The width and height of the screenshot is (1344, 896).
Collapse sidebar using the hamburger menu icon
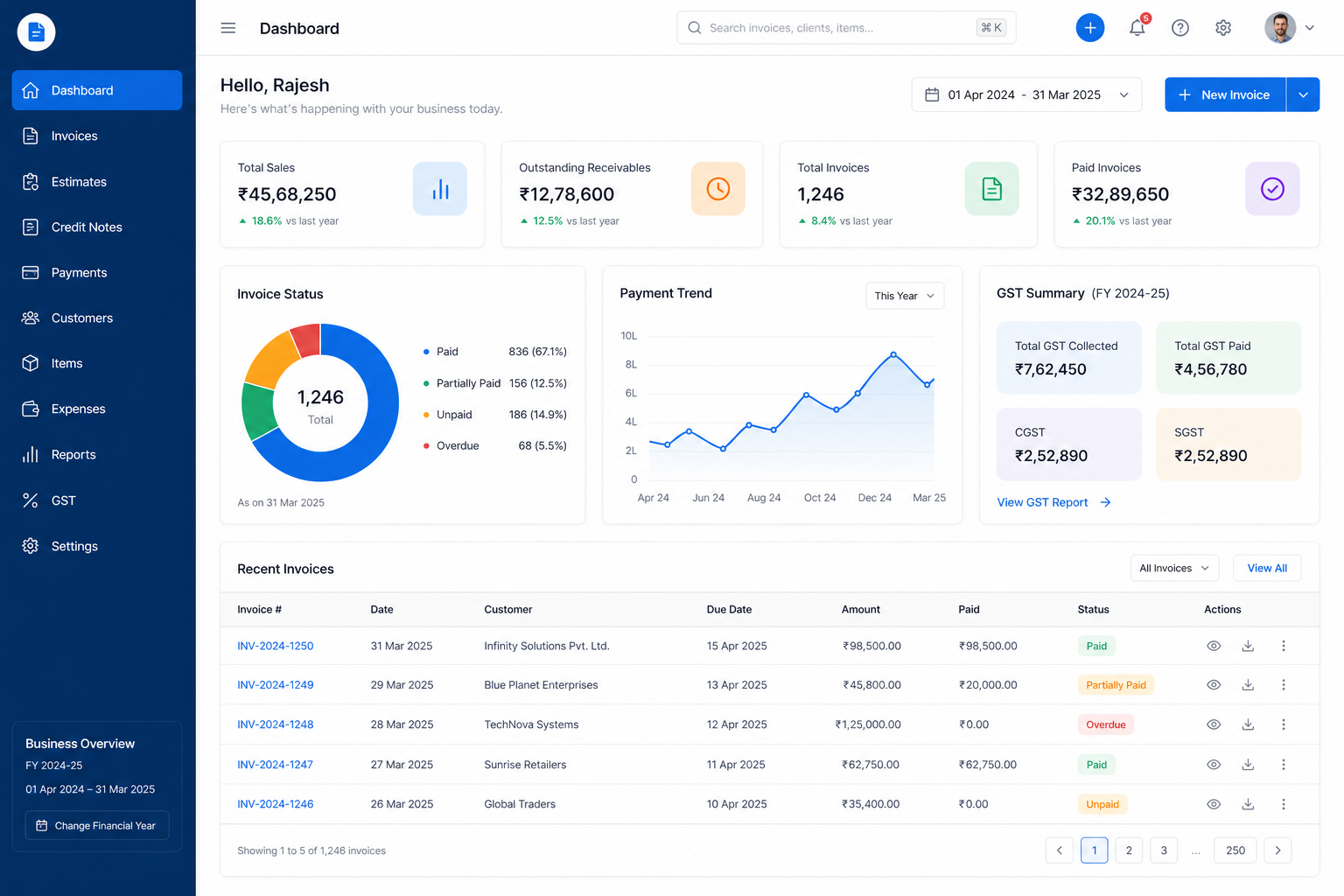[228, 28]
